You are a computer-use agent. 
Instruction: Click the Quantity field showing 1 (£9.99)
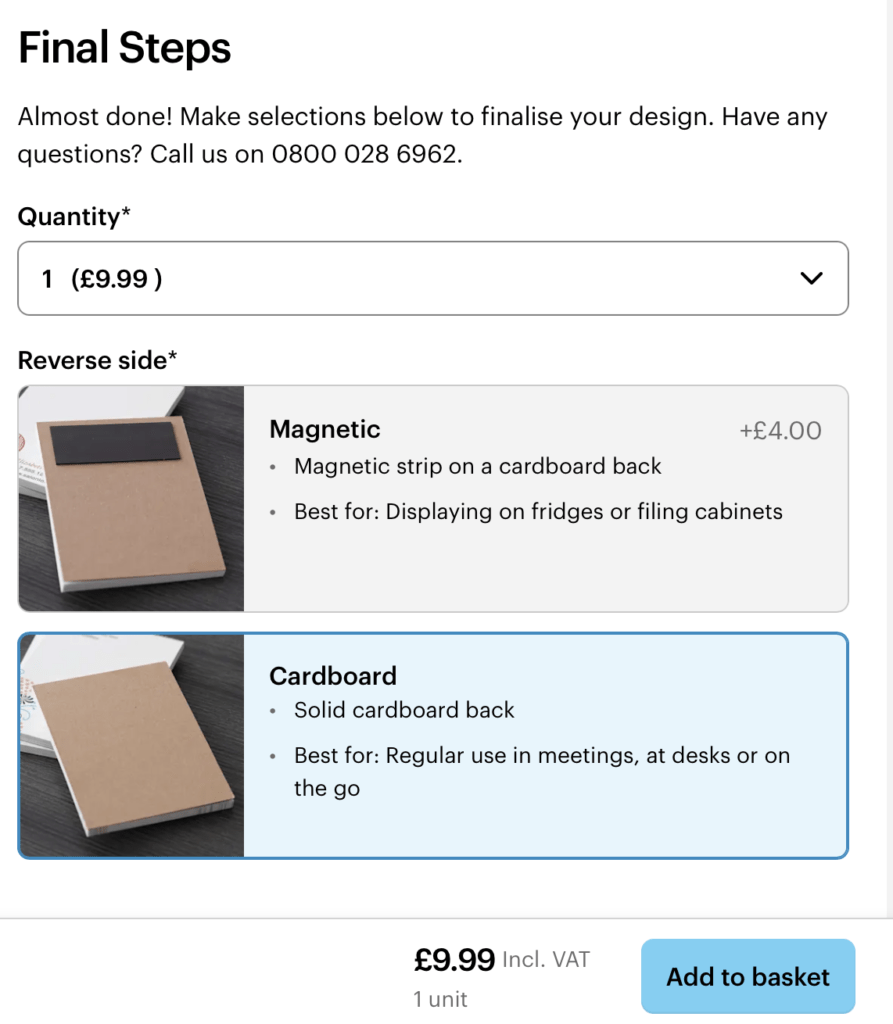(x=433, y=278)
